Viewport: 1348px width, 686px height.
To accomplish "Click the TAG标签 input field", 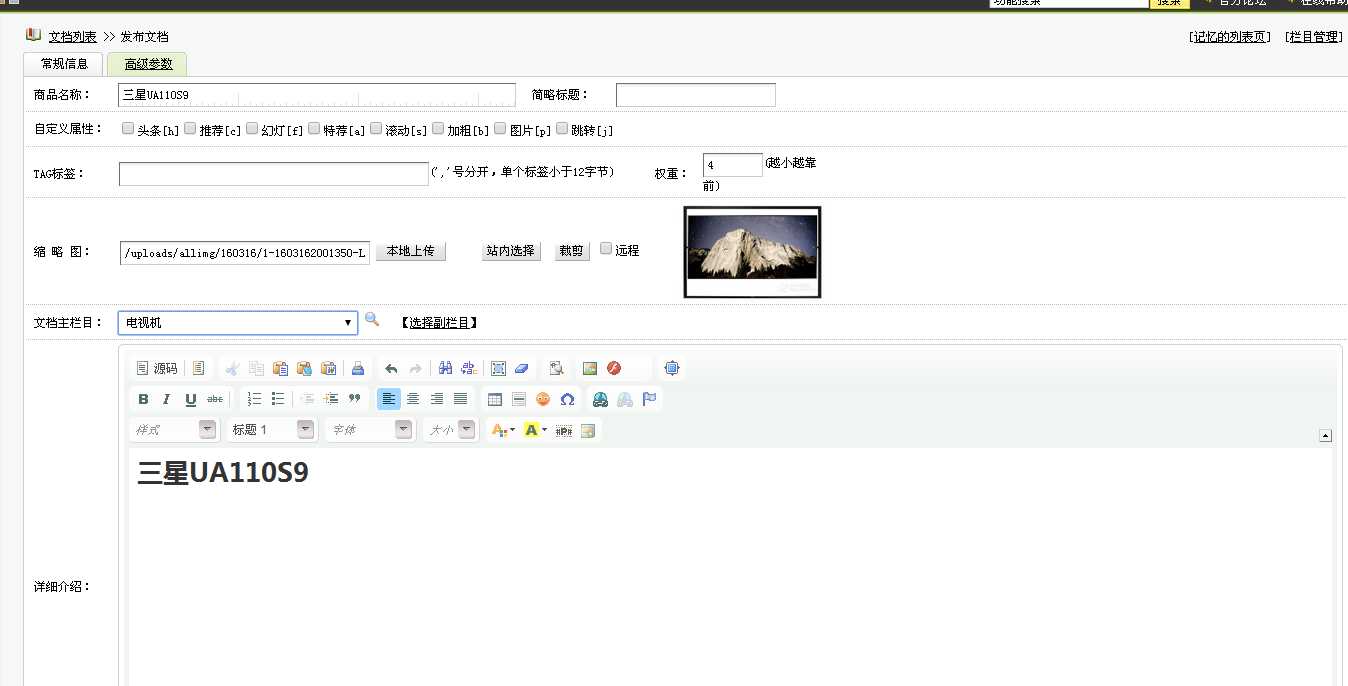I will (274, 174).
